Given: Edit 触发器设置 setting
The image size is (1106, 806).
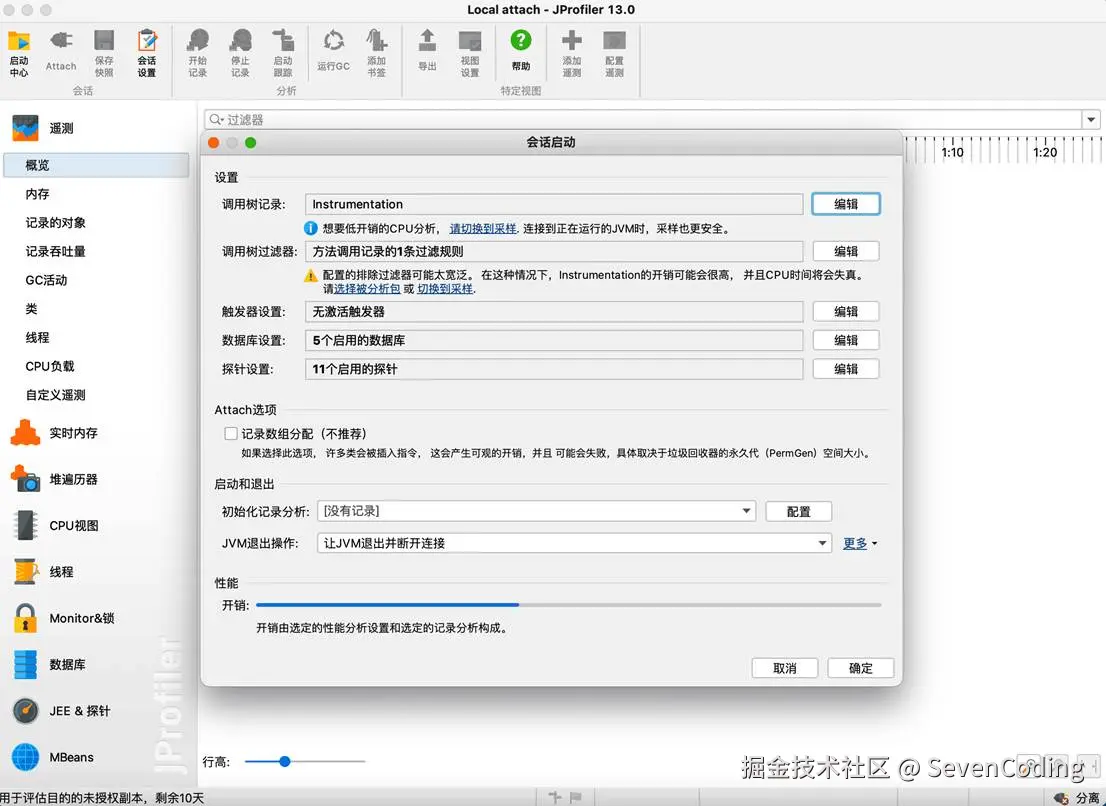Looking at the screenshot, I should point(846,311).
